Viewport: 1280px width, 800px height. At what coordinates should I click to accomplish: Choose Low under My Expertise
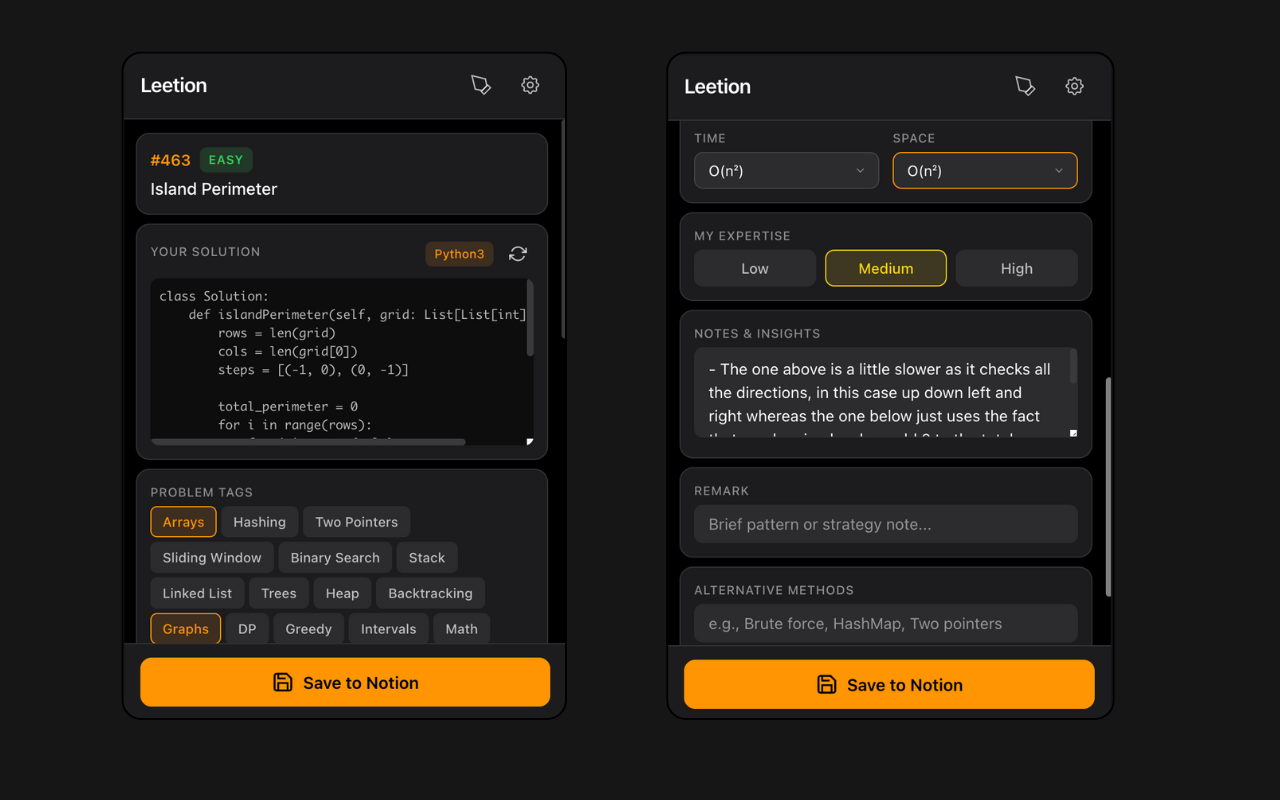(x=755, y=268)
